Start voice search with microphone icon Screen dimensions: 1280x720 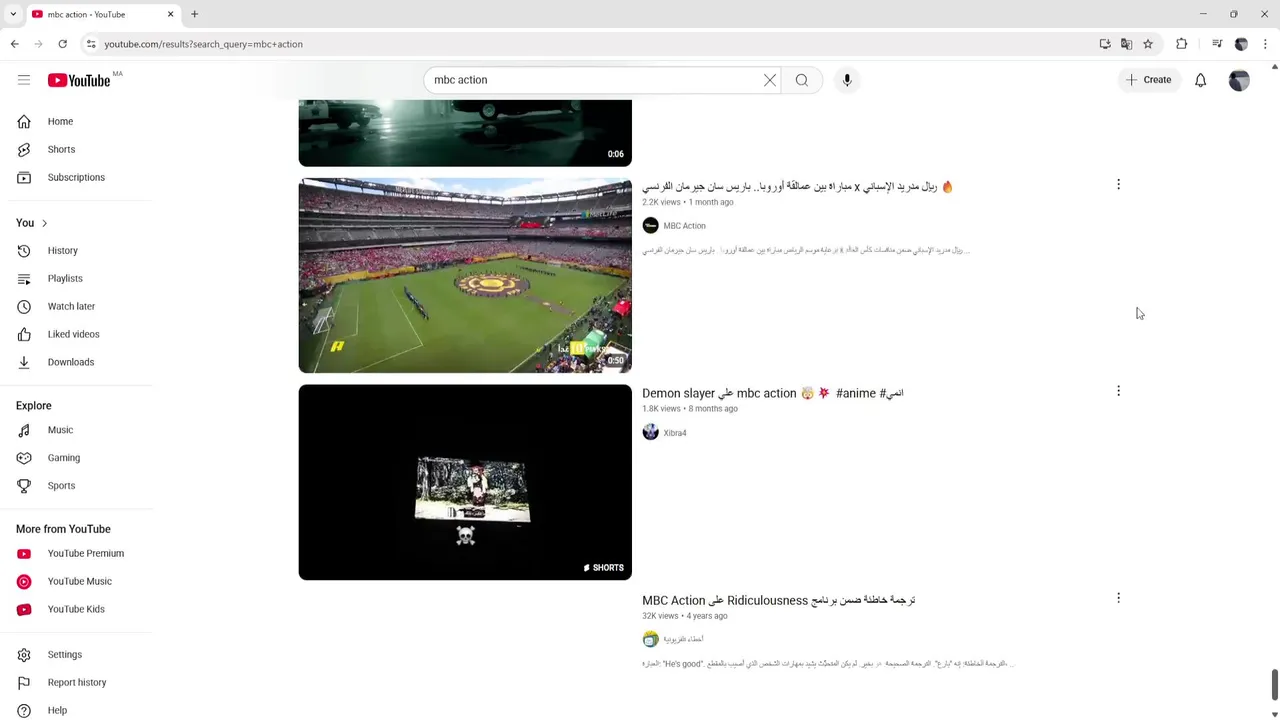847,80
